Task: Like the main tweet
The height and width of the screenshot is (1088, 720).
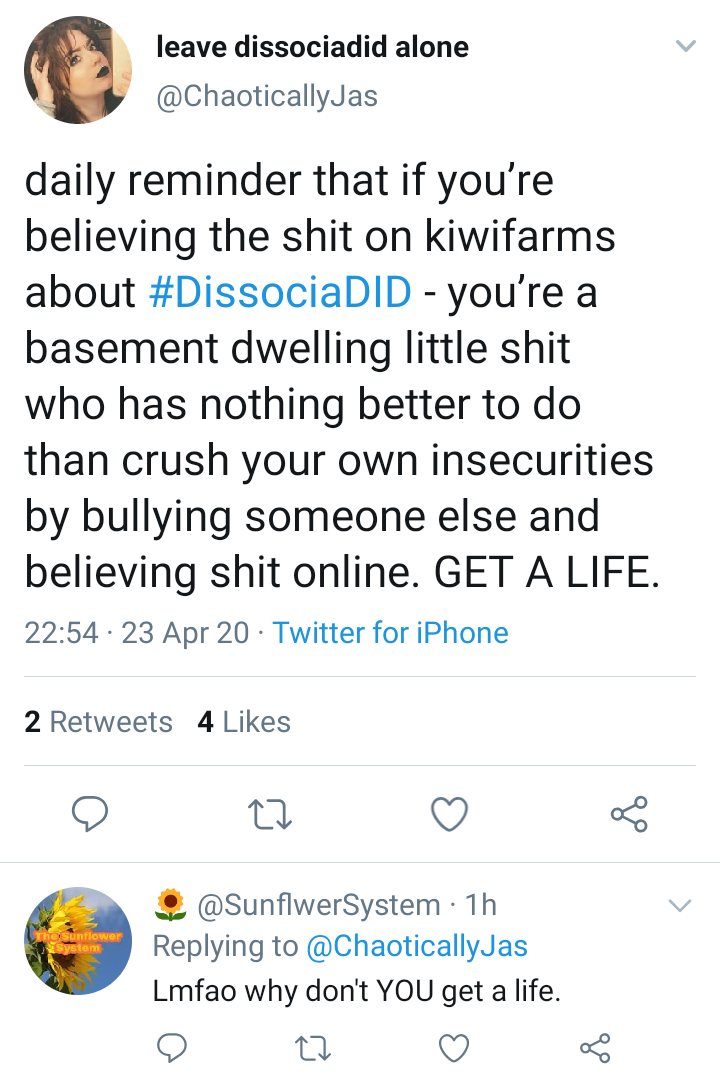Action: coord(450,815)
